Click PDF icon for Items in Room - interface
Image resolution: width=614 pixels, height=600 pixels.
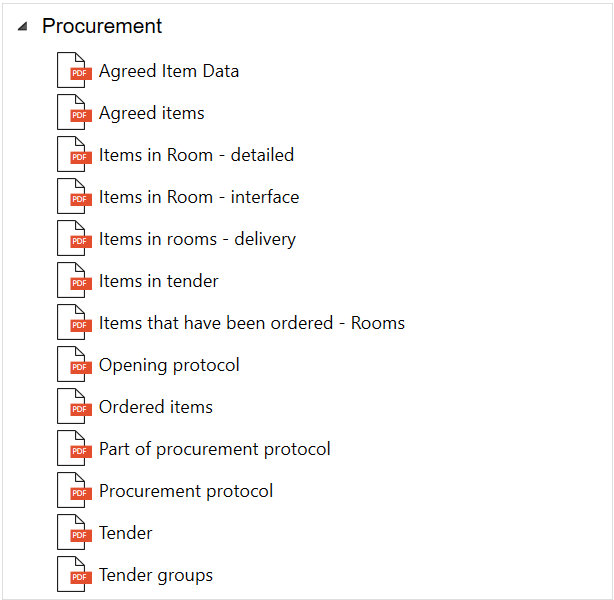(73, 197)
